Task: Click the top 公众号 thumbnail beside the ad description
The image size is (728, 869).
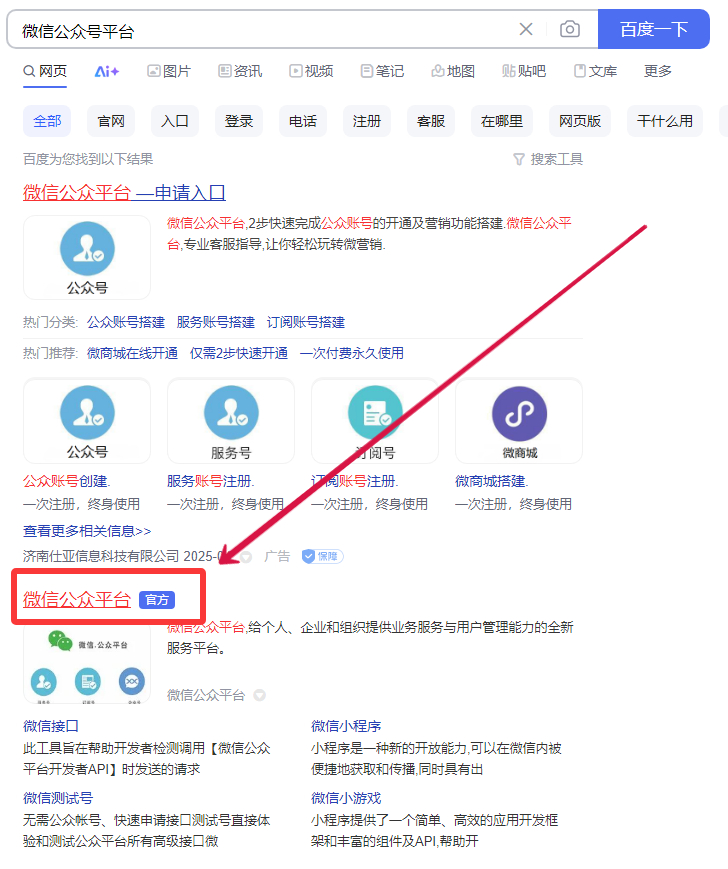Action: click(87, 257)
